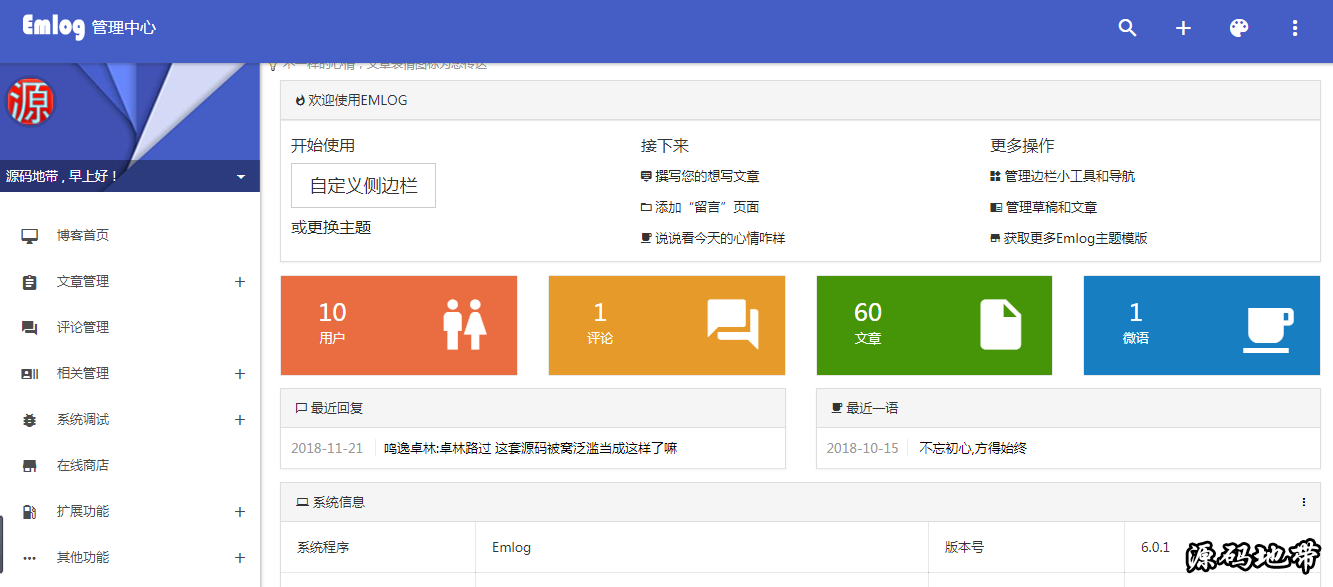Expand 其他功能 with its plus sign
The width and height of the screenshot is (1333, 587).
point(240,558)
